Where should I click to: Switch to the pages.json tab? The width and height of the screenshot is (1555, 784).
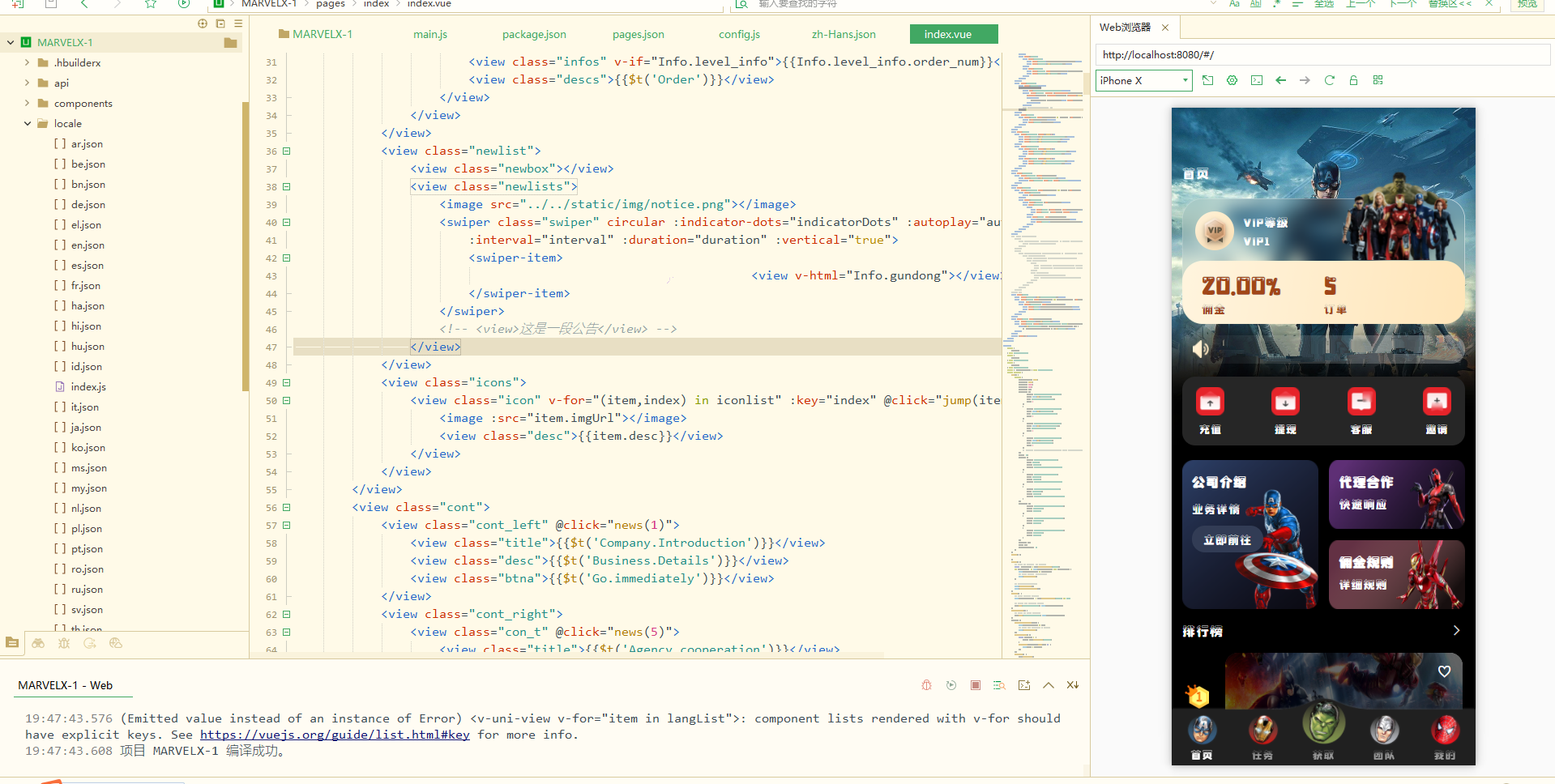pyautogui.click(x=638, y=34)
